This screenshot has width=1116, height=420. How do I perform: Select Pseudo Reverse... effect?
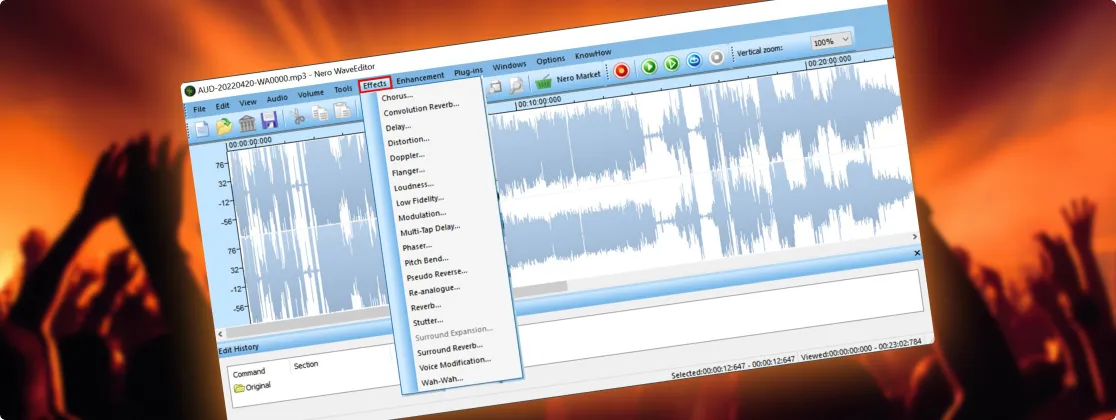point(437,275)
